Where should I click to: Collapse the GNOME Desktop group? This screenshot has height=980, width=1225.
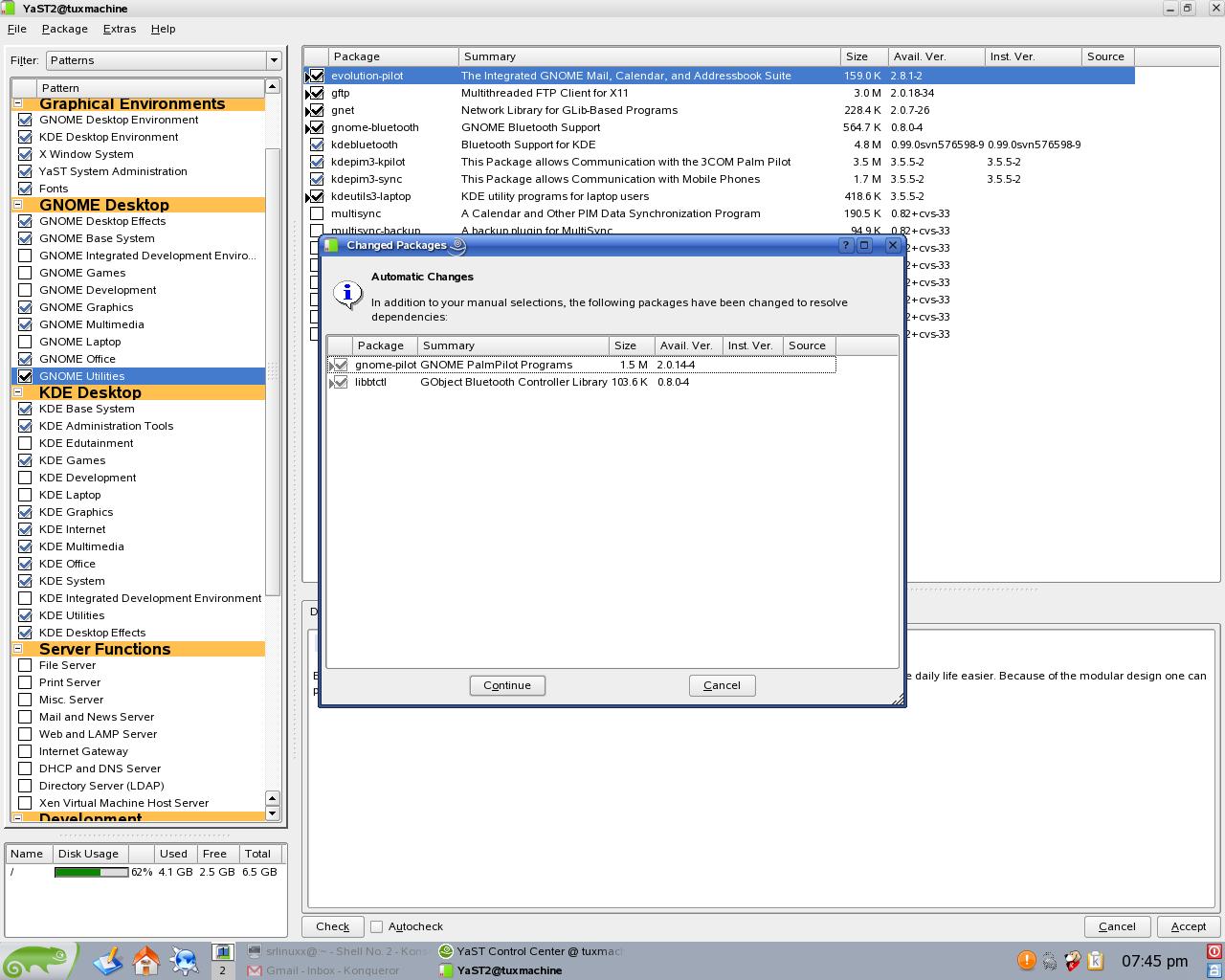coord(17,204)
